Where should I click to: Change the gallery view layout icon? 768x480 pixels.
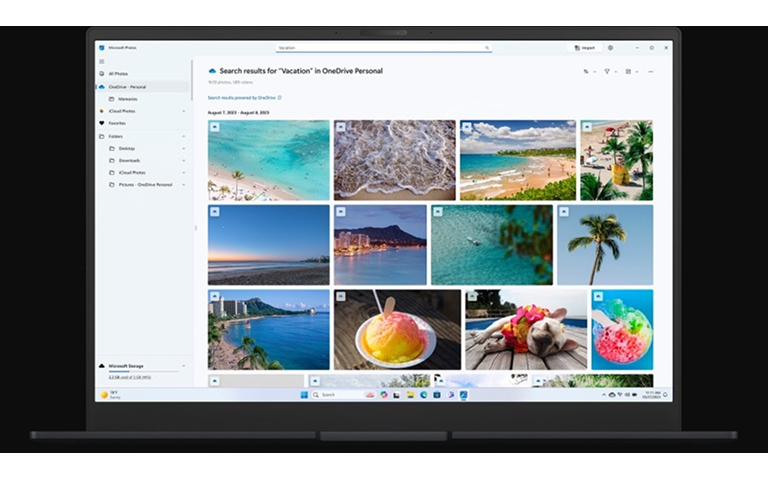click(x=628, y=72)
